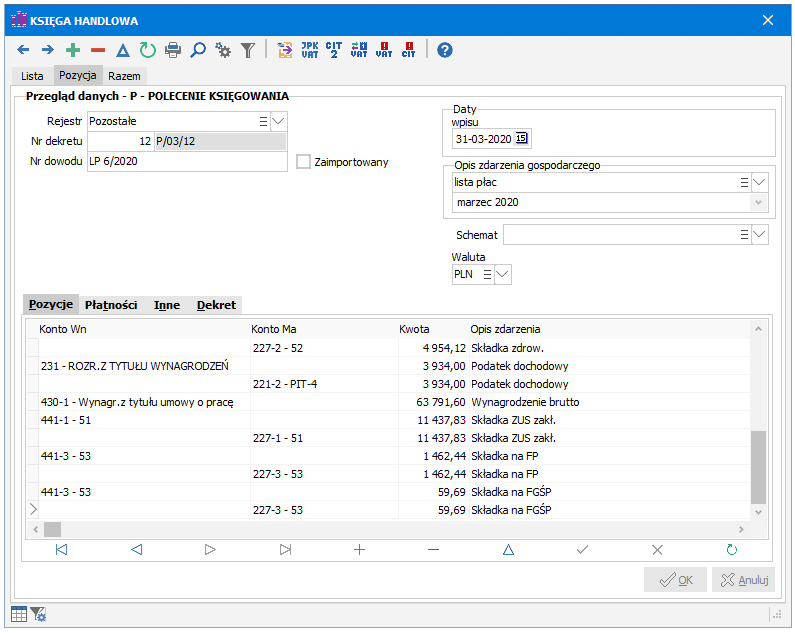Refresh data with green circular arrow toolbar icon
Viewport: 795px width, 633px height.
click(148, 50)
